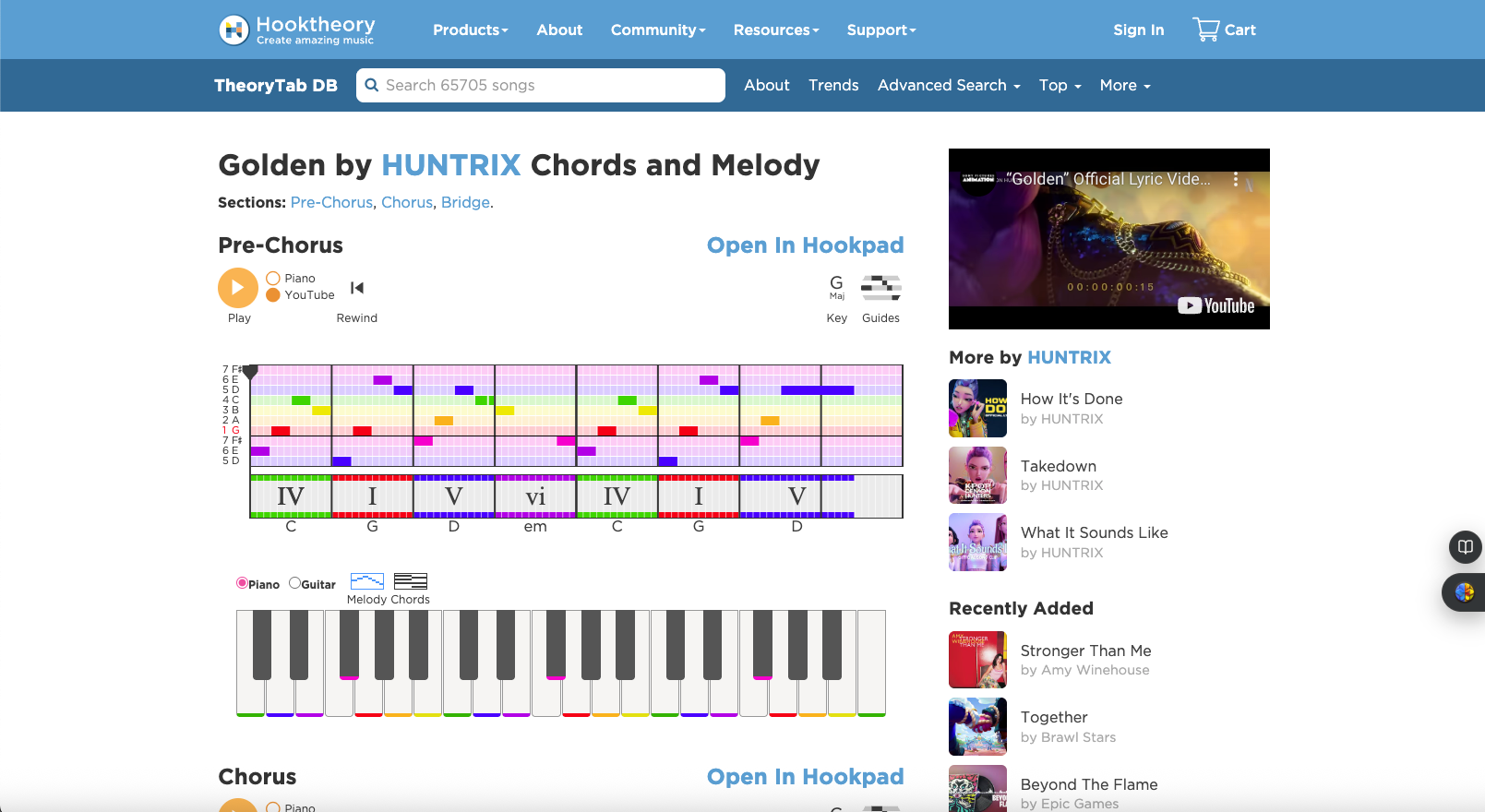This screenshot has height=812, width=1485.
Task: Click the colorful circle floating widget
Action: (1465, 592)
